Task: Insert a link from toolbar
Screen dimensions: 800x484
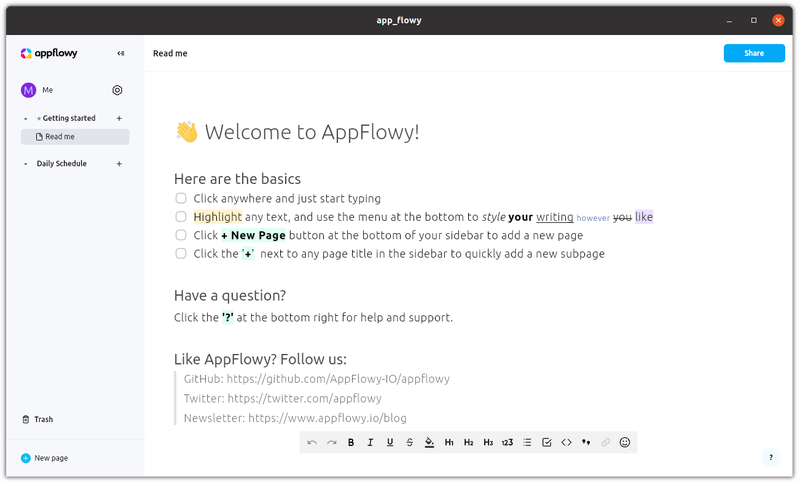Action: click(606, 443)
